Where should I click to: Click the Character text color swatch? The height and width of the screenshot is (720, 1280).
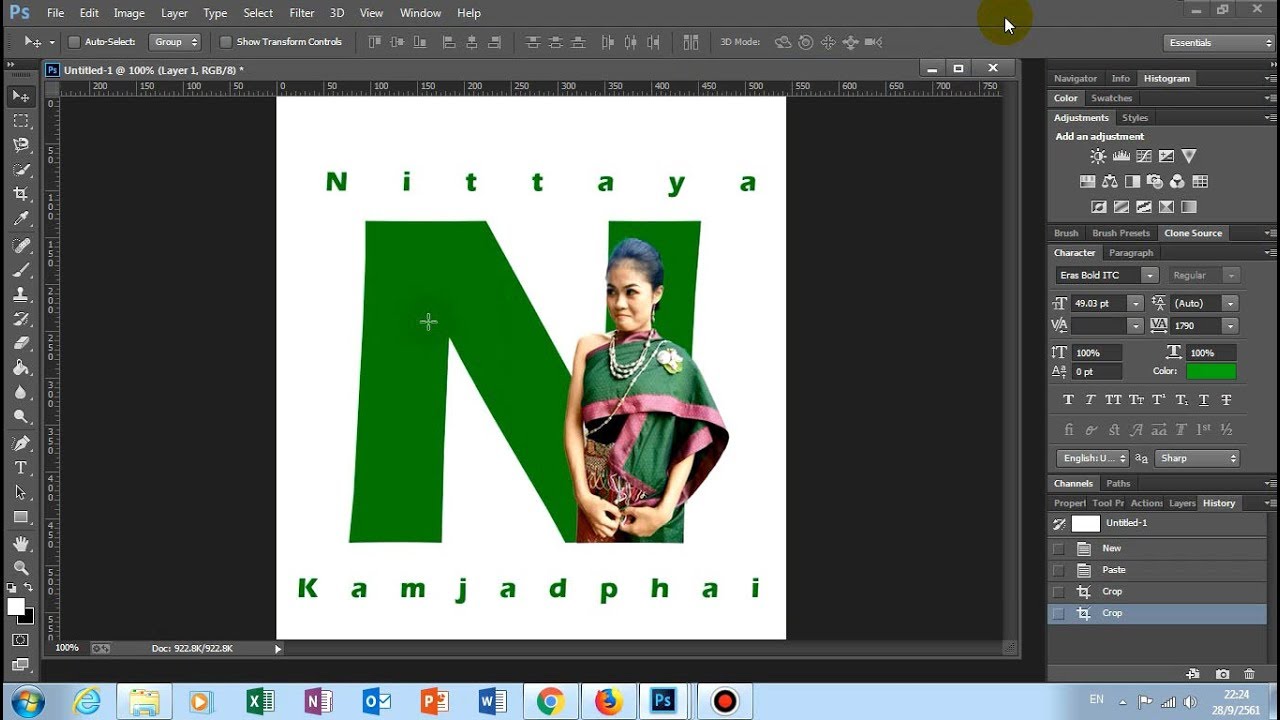[1211, 371]
